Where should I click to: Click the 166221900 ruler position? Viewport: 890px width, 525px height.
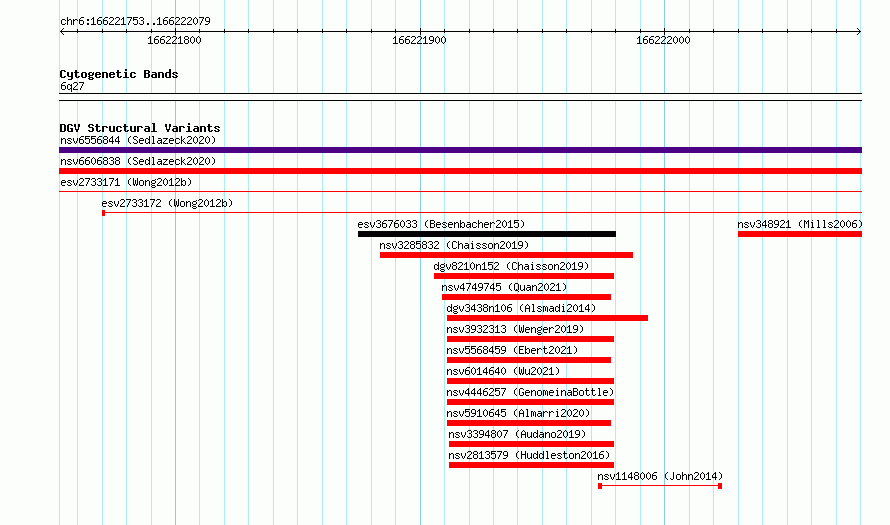(419, 40)
